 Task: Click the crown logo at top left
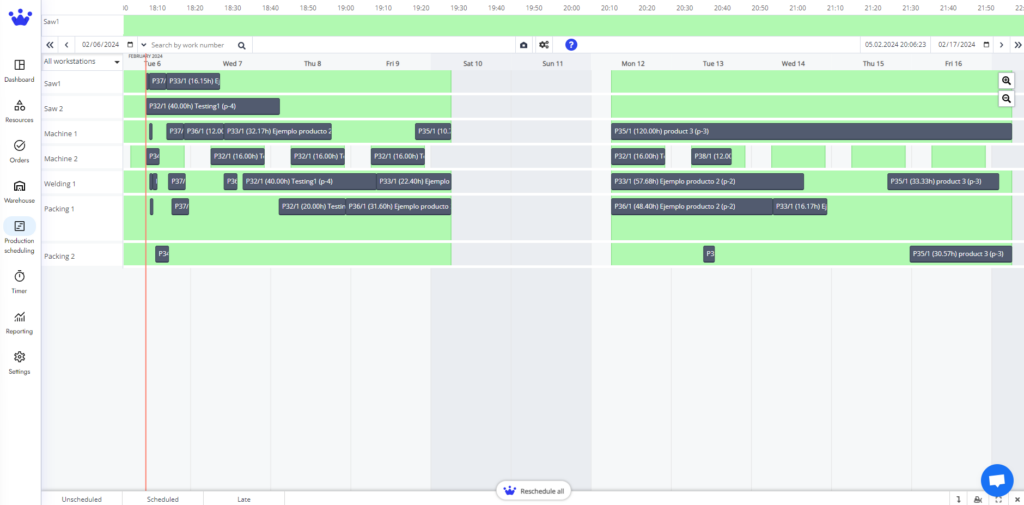click(x=20, y=16)
